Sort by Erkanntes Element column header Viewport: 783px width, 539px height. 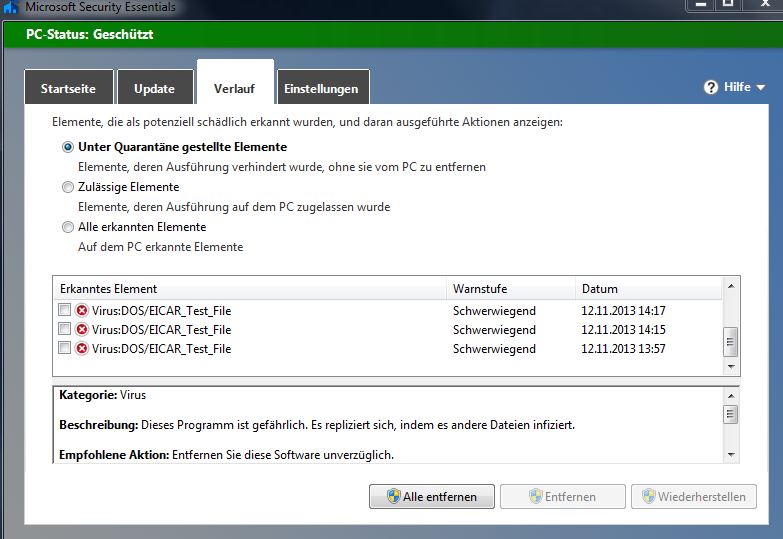(x=250, y=289)
